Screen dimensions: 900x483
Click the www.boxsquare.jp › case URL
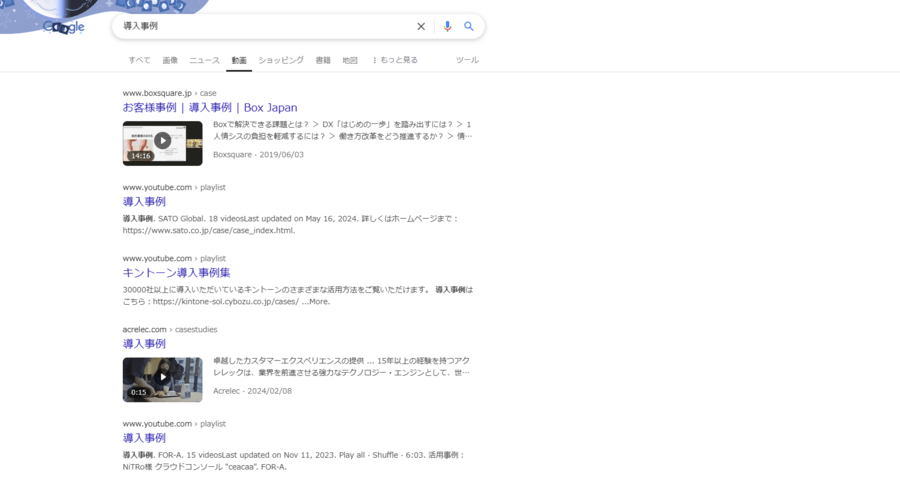click(x=169, y=93)
